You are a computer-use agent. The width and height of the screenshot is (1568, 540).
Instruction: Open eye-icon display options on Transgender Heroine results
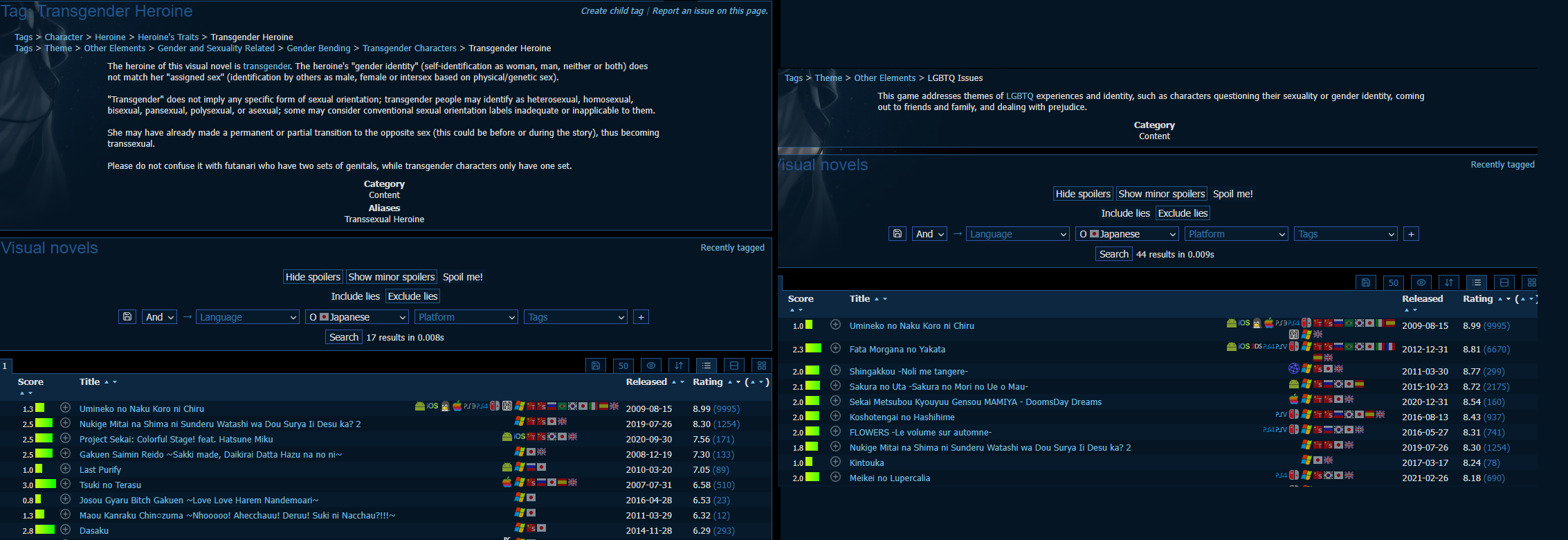click(651, 366)
